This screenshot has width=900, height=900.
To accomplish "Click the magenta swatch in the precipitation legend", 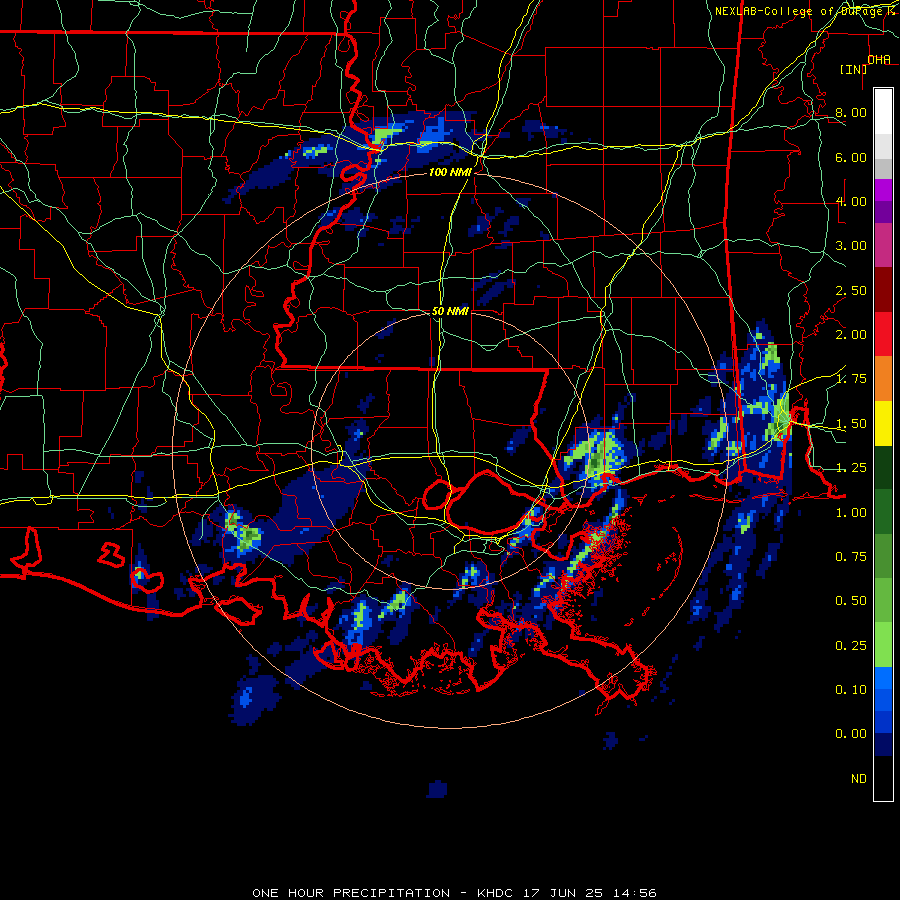I will click(x=883, y=190).
